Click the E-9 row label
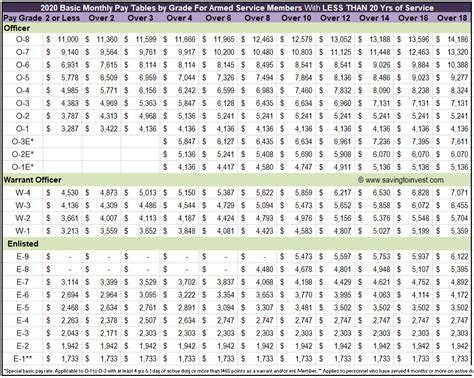474x378 pixels. (x=23, y=257)
